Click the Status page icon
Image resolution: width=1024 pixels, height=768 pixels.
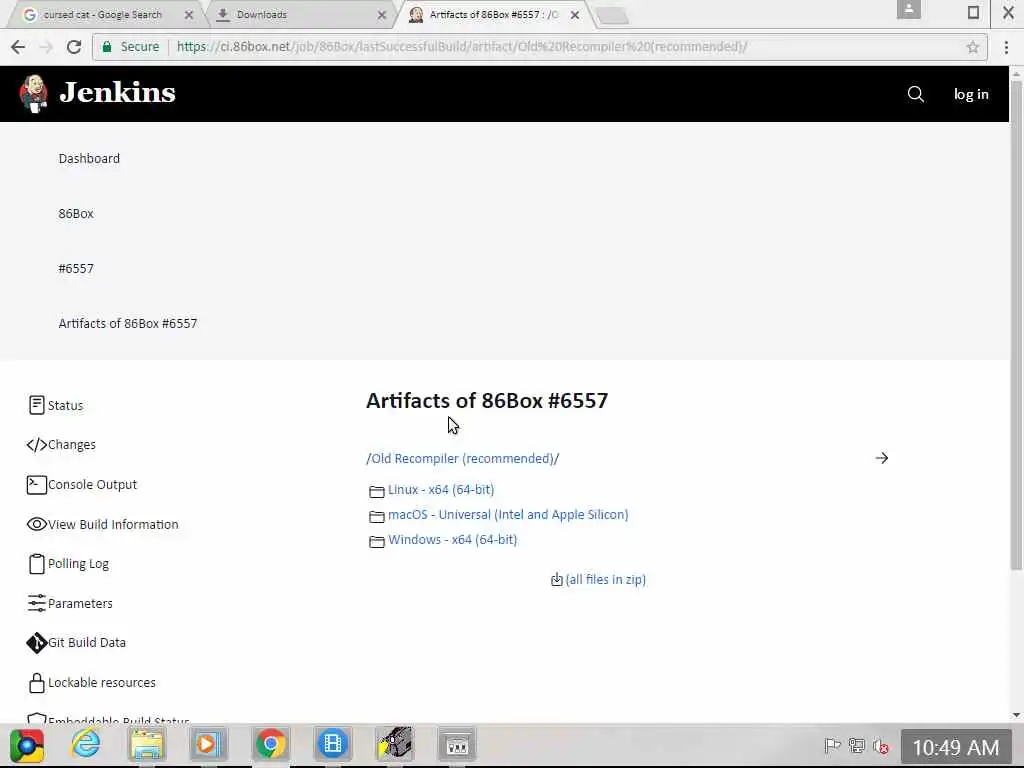pyautogui.click(x=37, y=405)
